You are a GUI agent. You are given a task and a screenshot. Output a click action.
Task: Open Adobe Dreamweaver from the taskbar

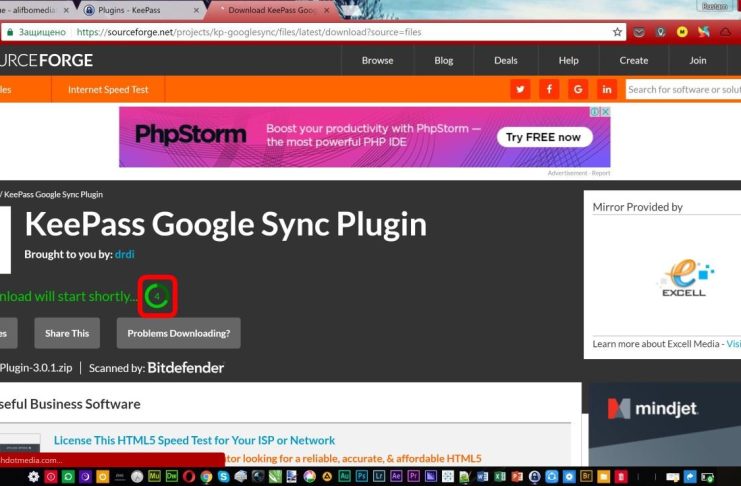click(x=172, y=476)
